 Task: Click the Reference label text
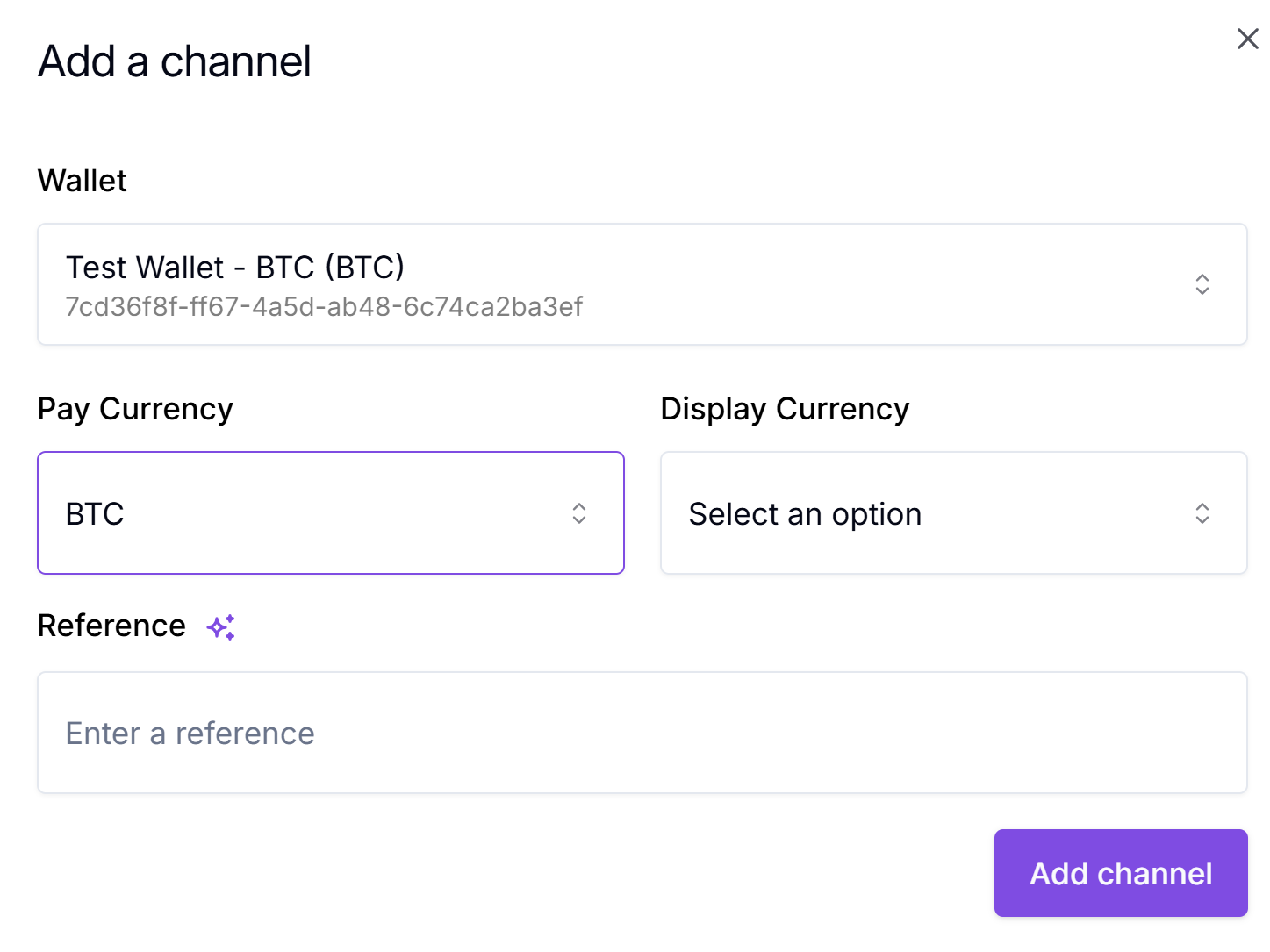pos(111,626)
